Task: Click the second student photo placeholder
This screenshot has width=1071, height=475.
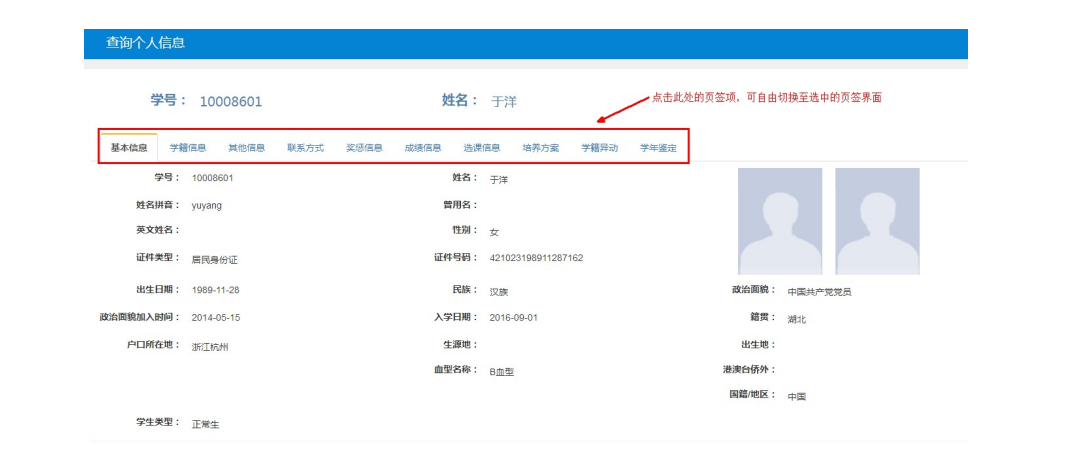Action: click(877, 221)
